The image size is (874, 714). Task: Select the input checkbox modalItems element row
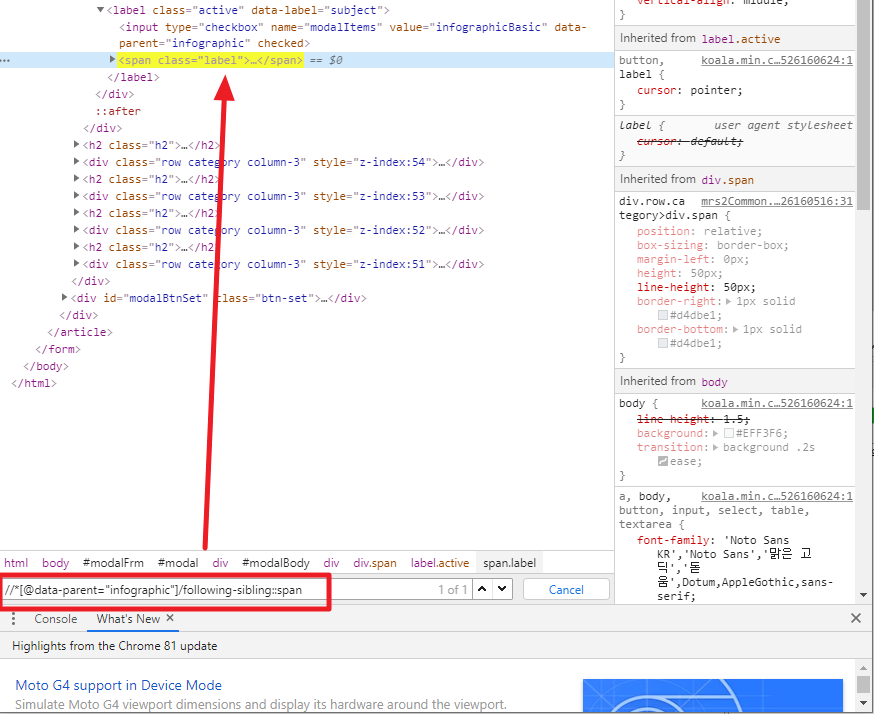point(352,35)
